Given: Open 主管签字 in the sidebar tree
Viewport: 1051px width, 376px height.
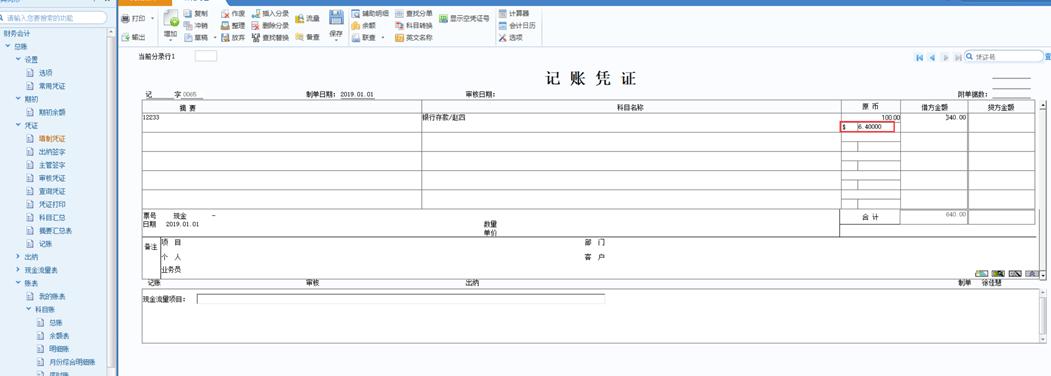Looking at the screenshot, I should point(52,165).
